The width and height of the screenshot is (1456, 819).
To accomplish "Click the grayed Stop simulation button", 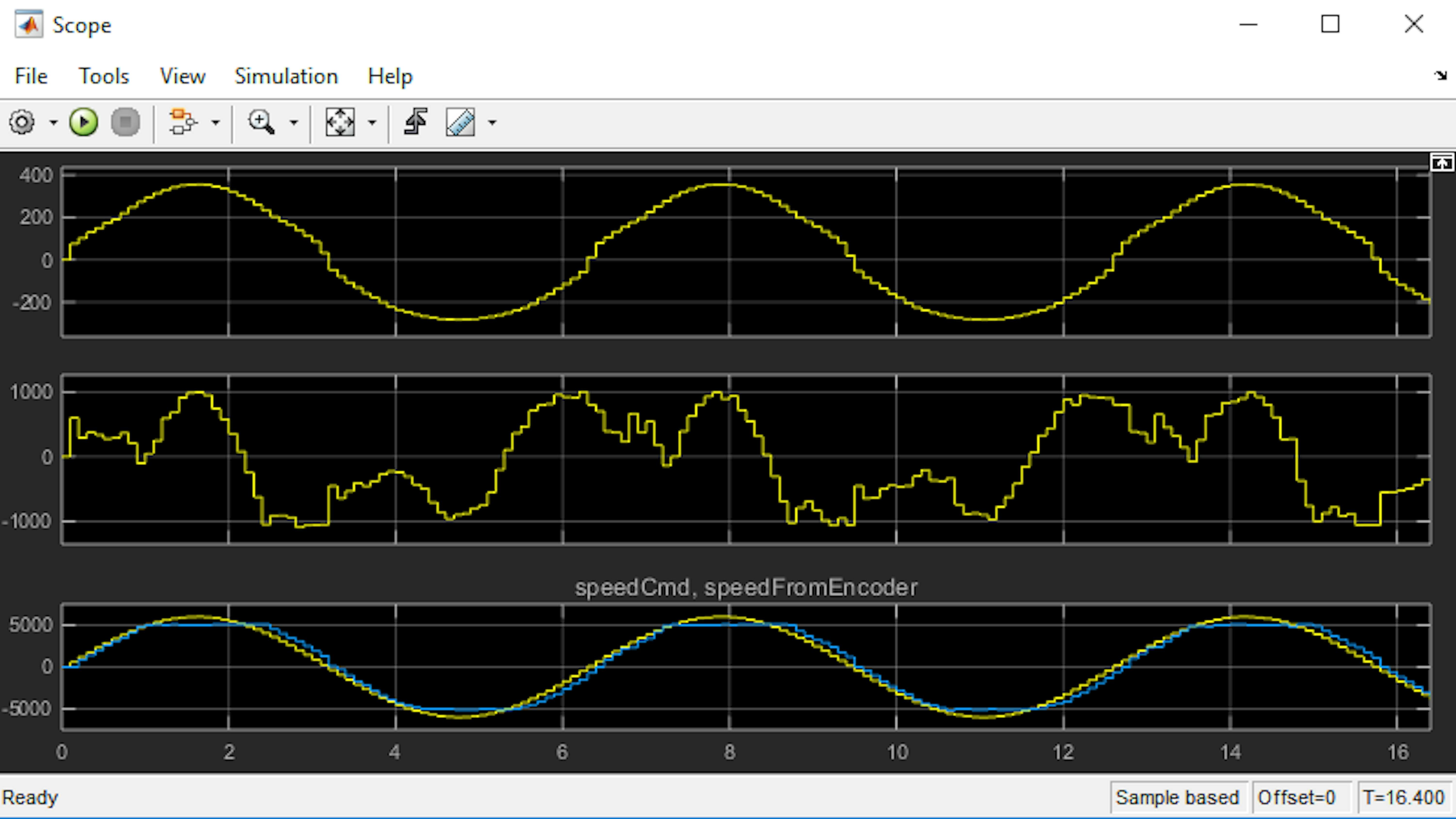I will click(125, 122).
